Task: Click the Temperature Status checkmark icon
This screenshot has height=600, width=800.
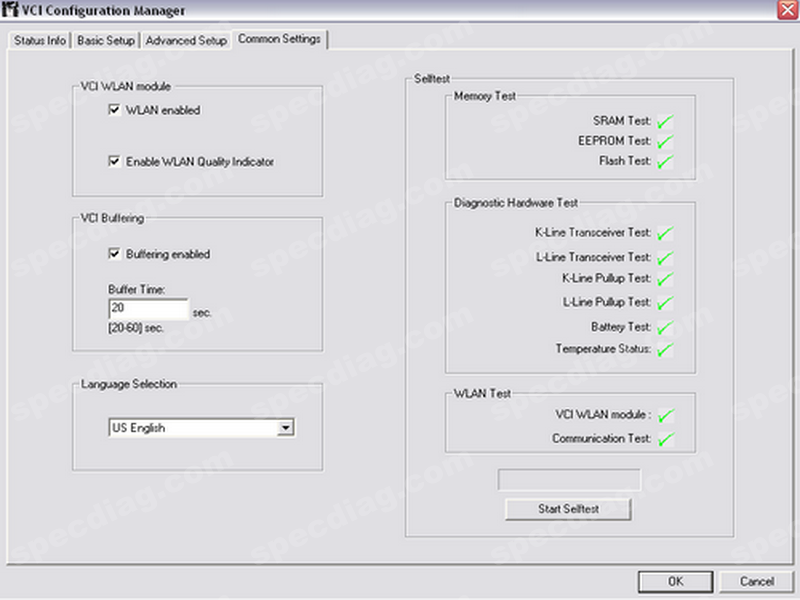Action: point(665,350)
